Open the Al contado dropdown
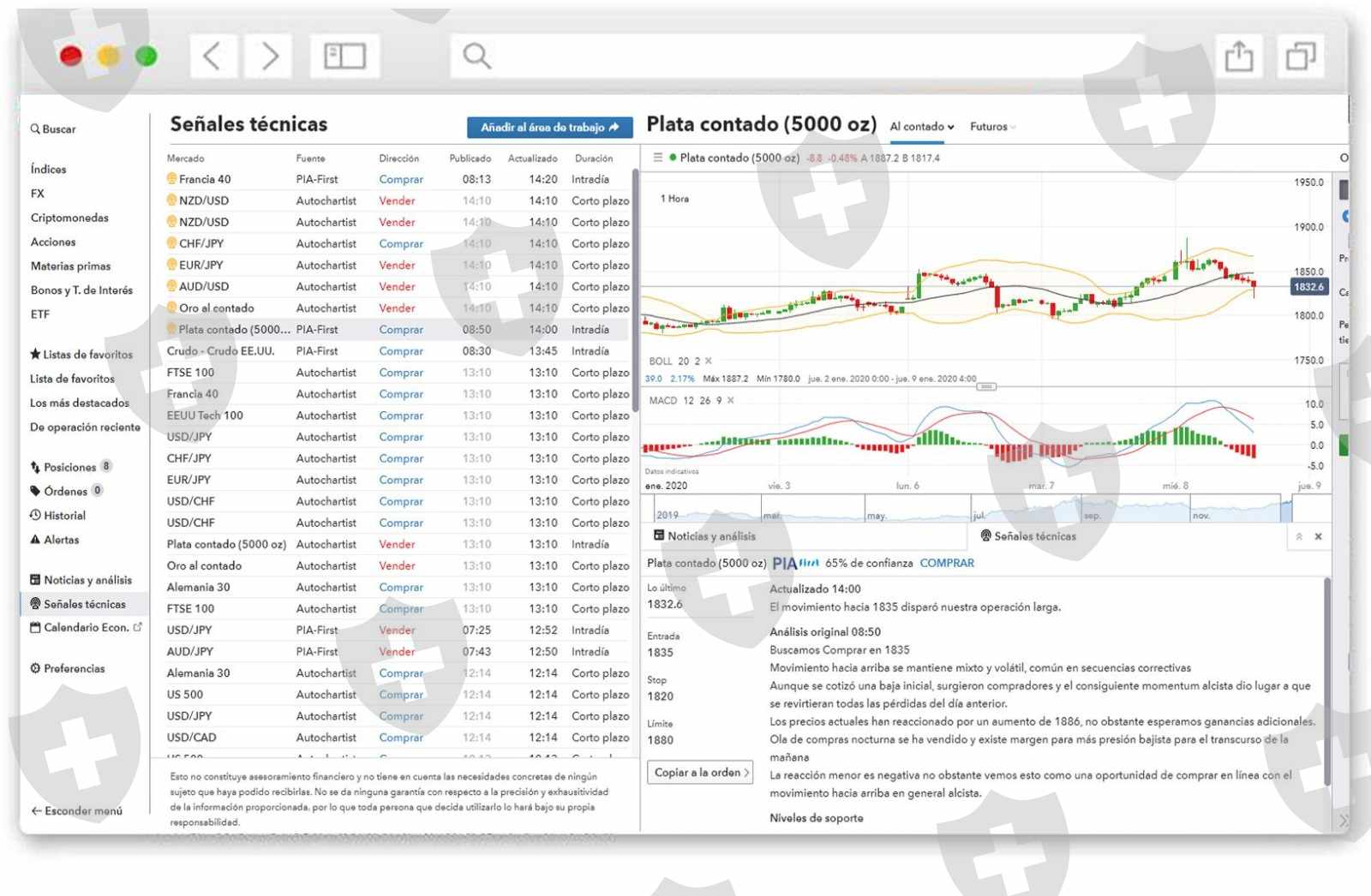The image size is (1371, 896). click(x=922, y=127)
